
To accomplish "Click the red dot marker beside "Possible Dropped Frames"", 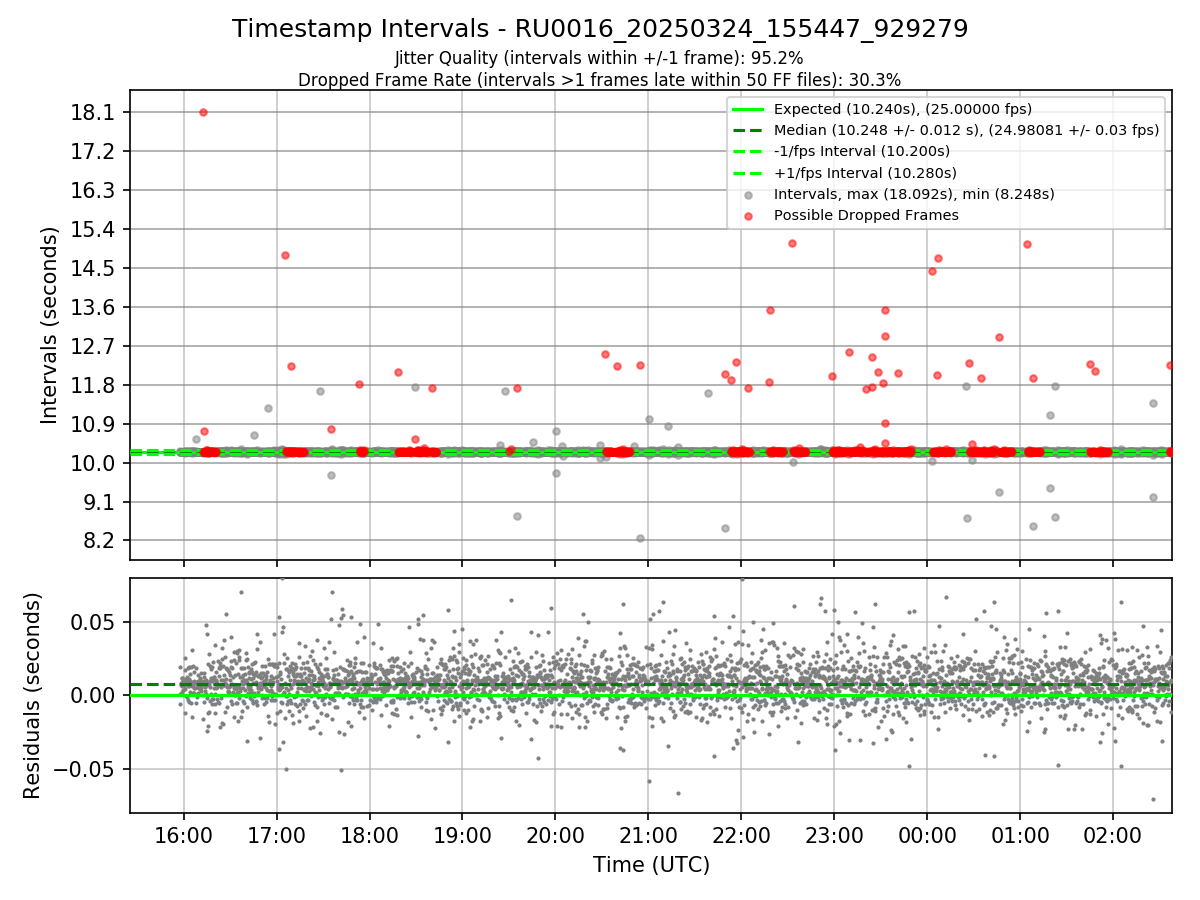I will (748, 215).
